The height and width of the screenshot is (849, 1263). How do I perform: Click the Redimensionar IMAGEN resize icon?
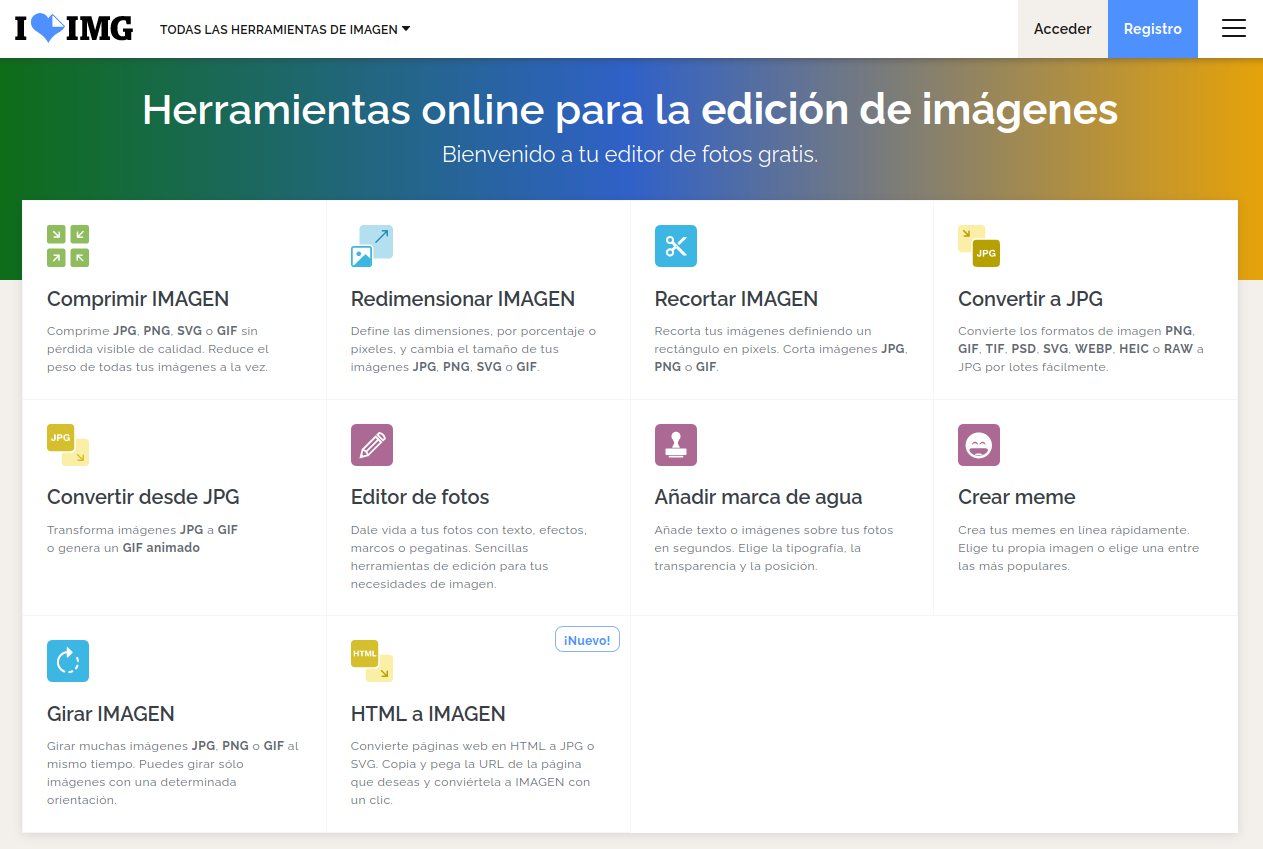(372, 246)
